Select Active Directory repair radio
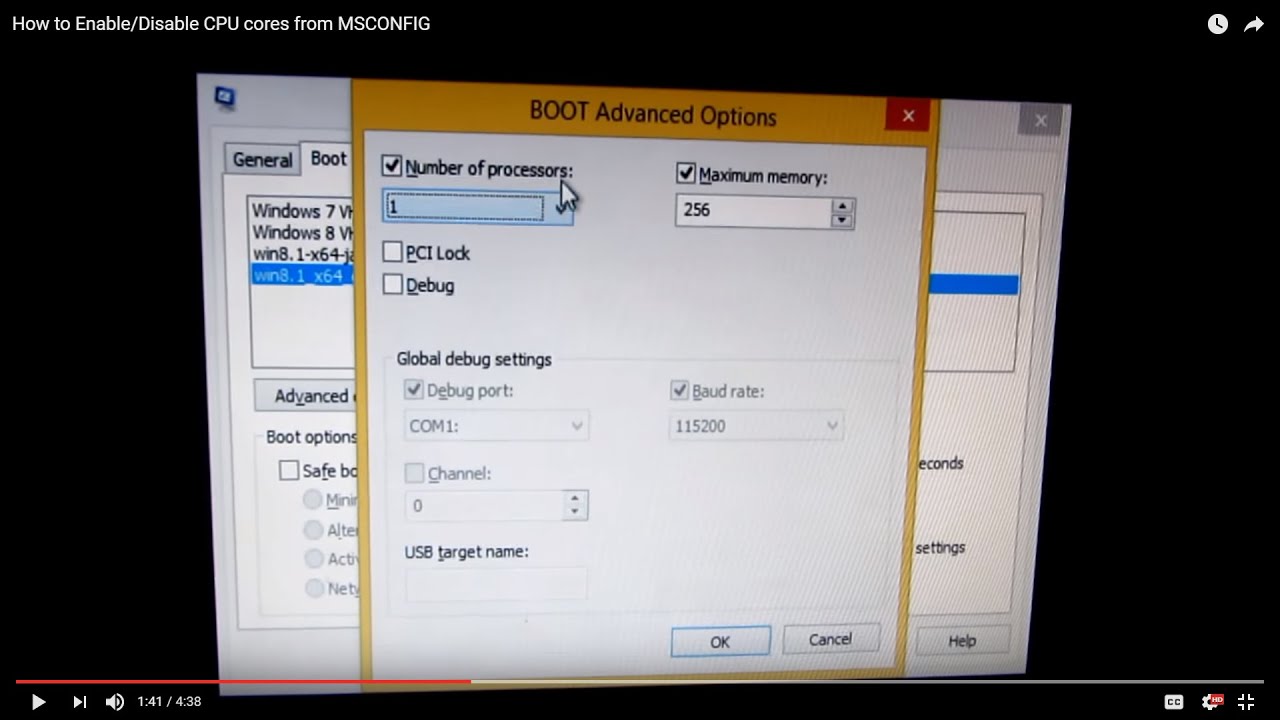Image resolution: width=1280 pixels, height=720 pixels. pos(314,558)
